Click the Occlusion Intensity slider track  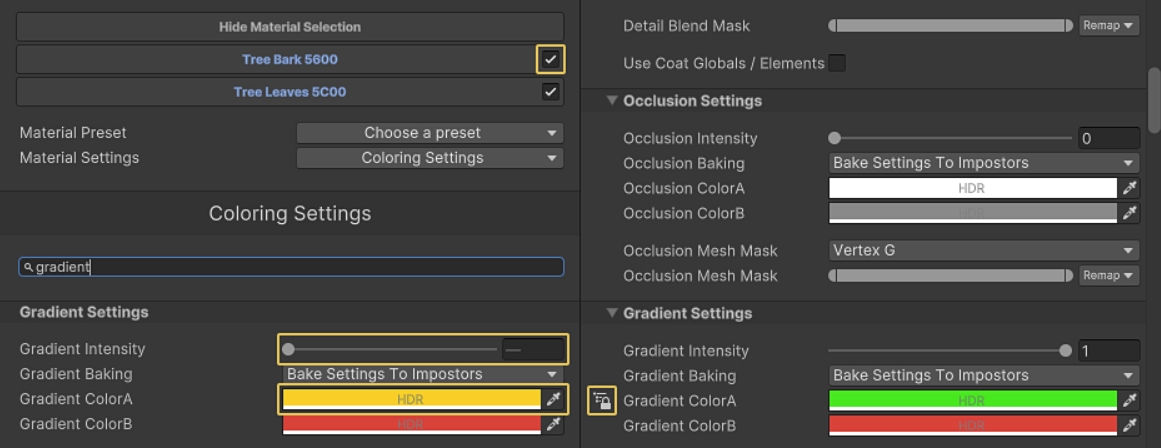tap(950, 138)
